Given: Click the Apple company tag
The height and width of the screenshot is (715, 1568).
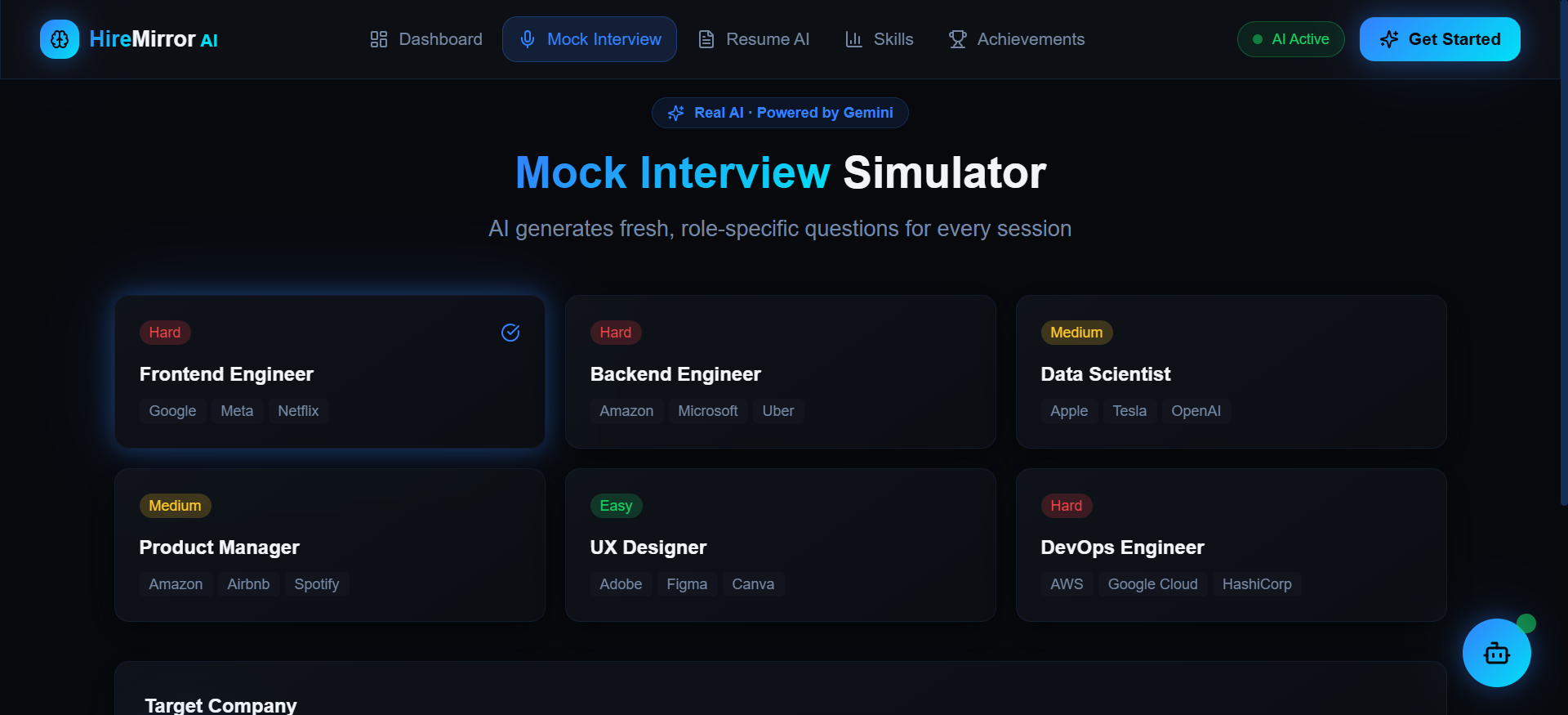Looking at the screenshot, I should tap(1069, 411).
